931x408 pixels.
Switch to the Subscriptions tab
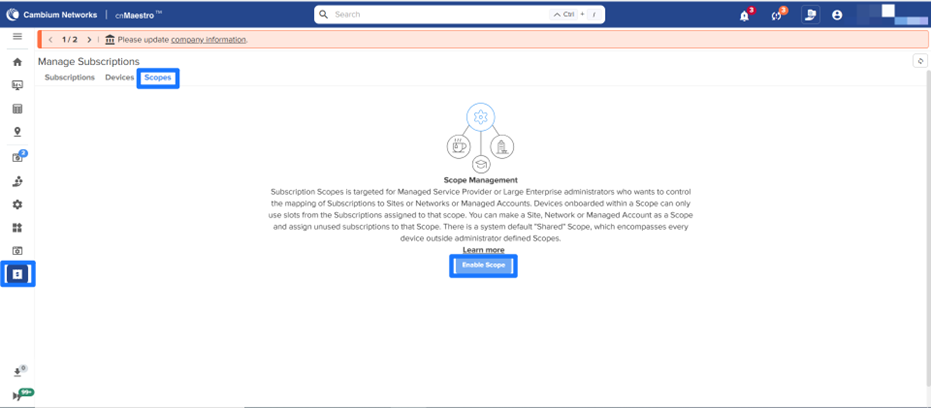click(69, 77)
